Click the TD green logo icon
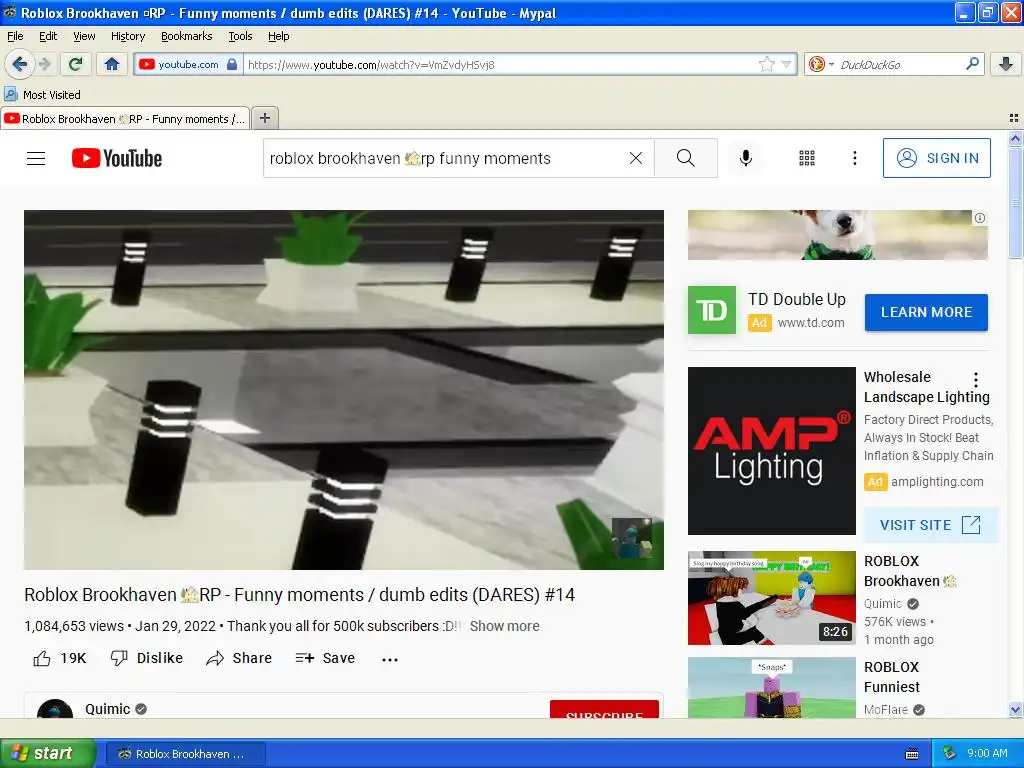The height and width of the screenshot is (768, 1024). point(712,310)
